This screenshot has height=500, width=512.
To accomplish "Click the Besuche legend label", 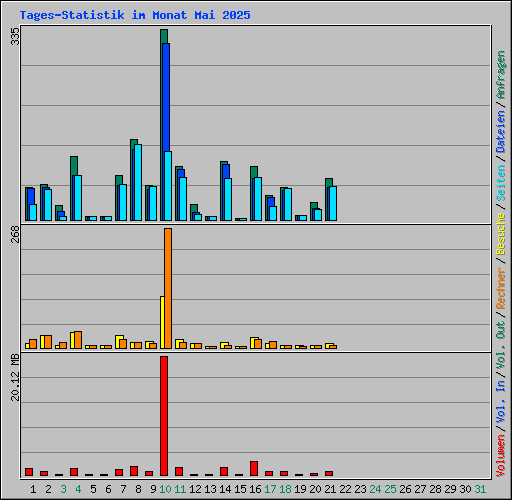I will [501, 234].
